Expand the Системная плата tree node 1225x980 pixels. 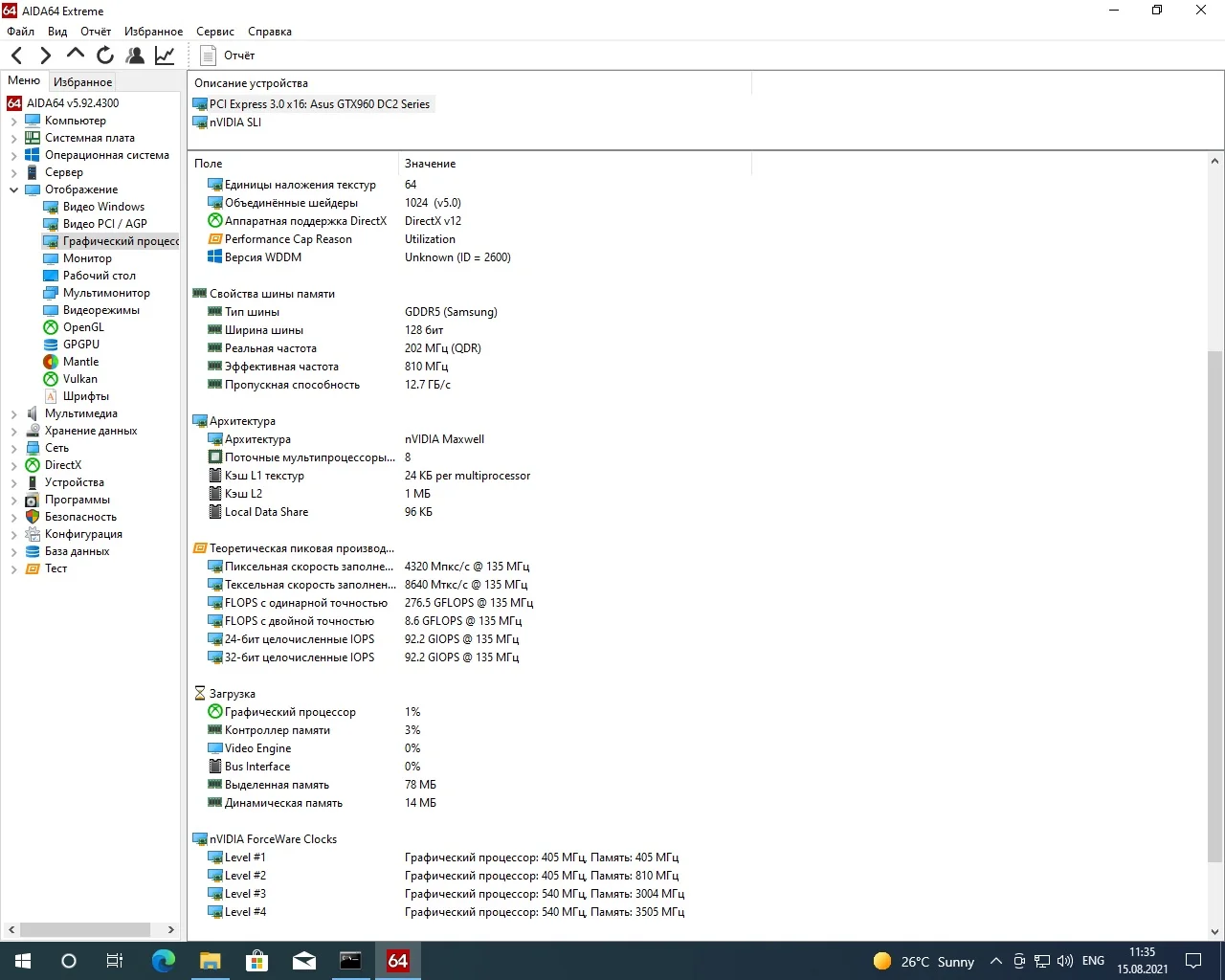[x=13, y=139]
